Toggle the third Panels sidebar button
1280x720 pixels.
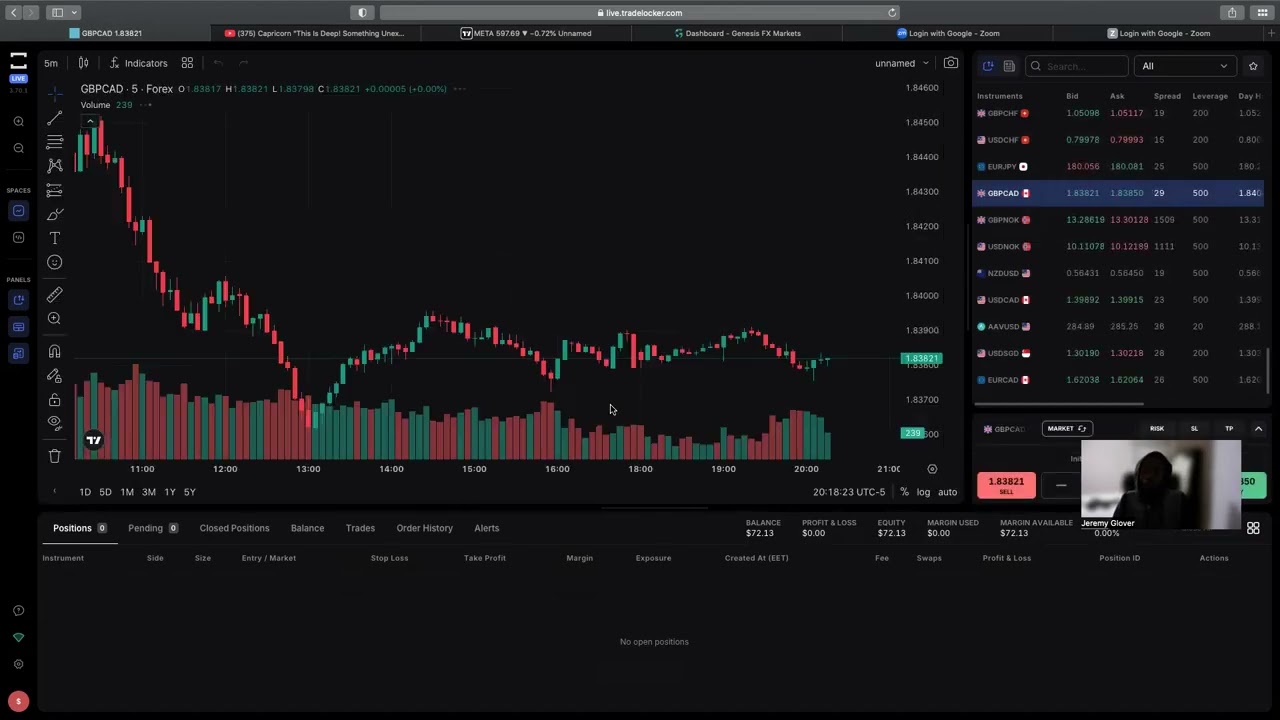pos(18,353)
